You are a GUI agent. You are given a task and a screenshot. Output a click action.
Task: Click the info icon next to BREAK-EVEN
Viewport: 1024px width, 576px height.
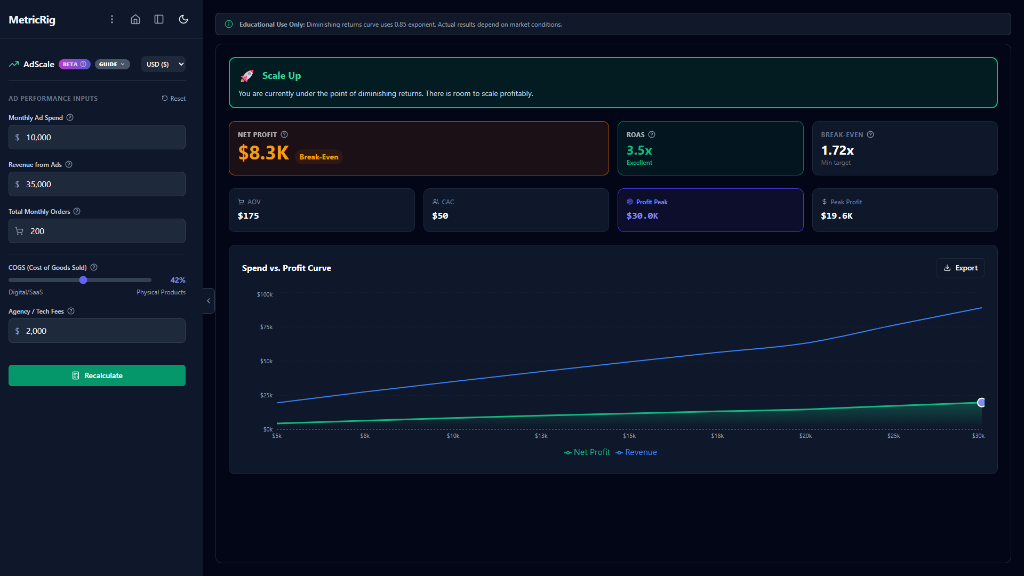pyautogui.click(x=870, y=134)
